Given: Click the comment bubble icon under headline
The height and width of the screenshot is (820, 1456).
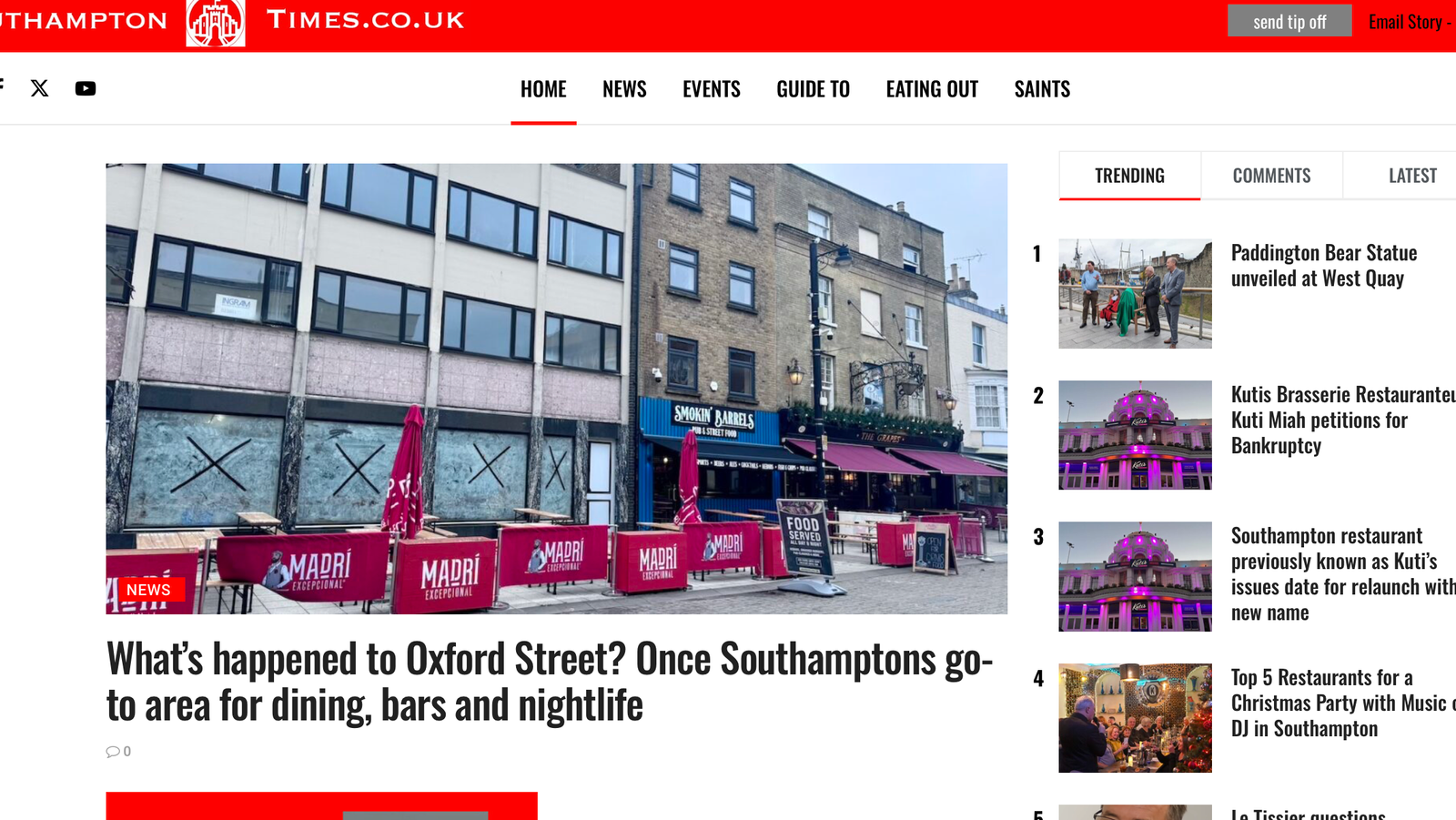Looking at the screenshot, I should tap(113, 752).
